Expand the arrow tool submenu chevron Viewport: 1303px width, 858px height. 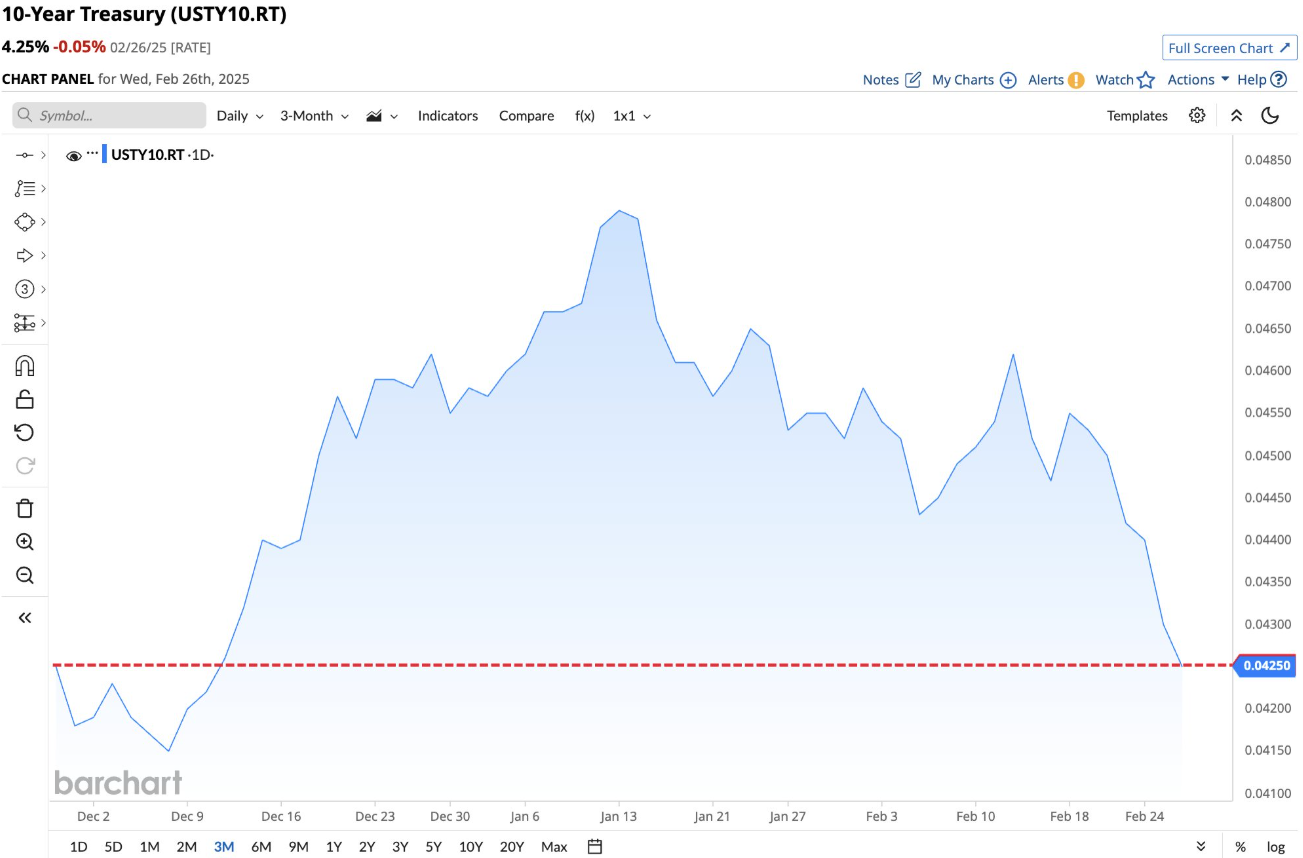click(x=43, y=255)
